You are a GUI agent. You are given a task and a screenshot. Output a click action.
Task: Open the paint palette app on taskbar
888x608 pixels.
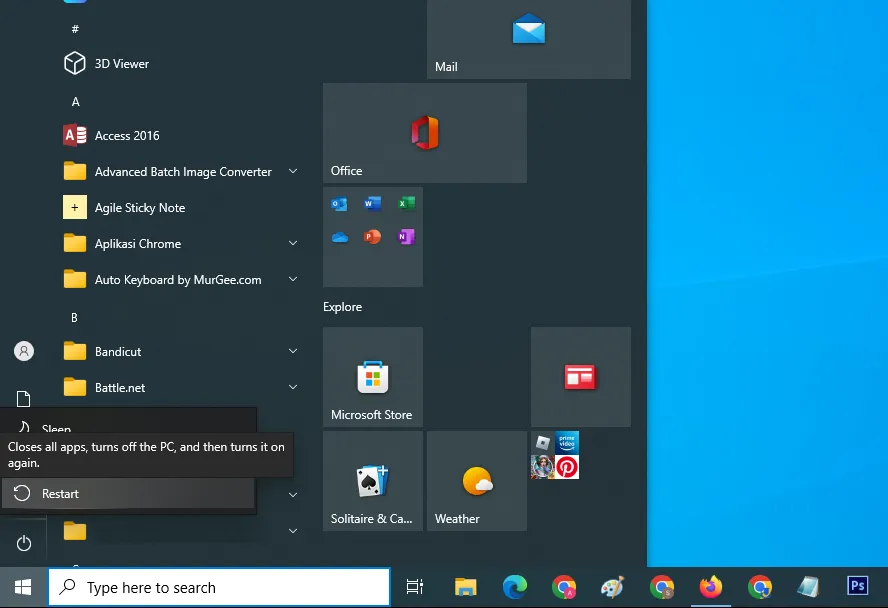pos(612,587)
